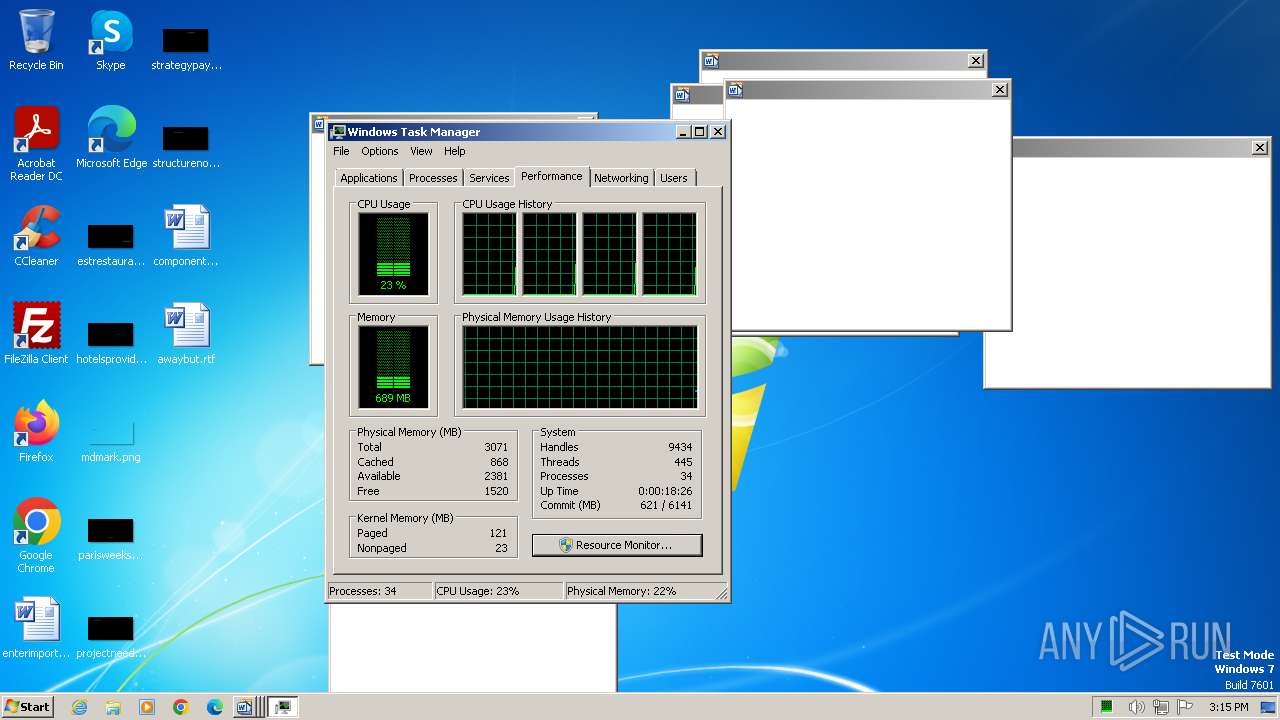Open the Options menu in Task Manager
The width and height of the screenshot is (1280, 720).
click(x=380, y=151)
